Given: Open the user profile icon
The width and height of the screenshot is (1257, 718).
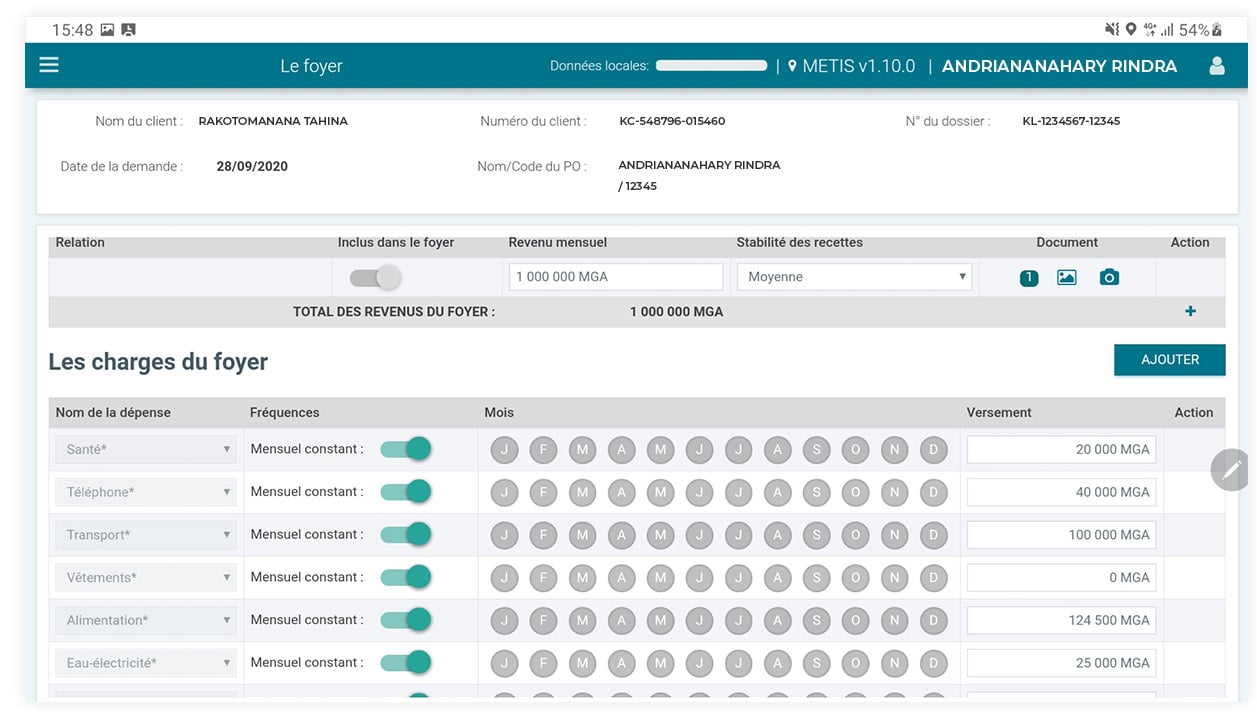Looking at the screenshot, I should [x=1217, y=66].
